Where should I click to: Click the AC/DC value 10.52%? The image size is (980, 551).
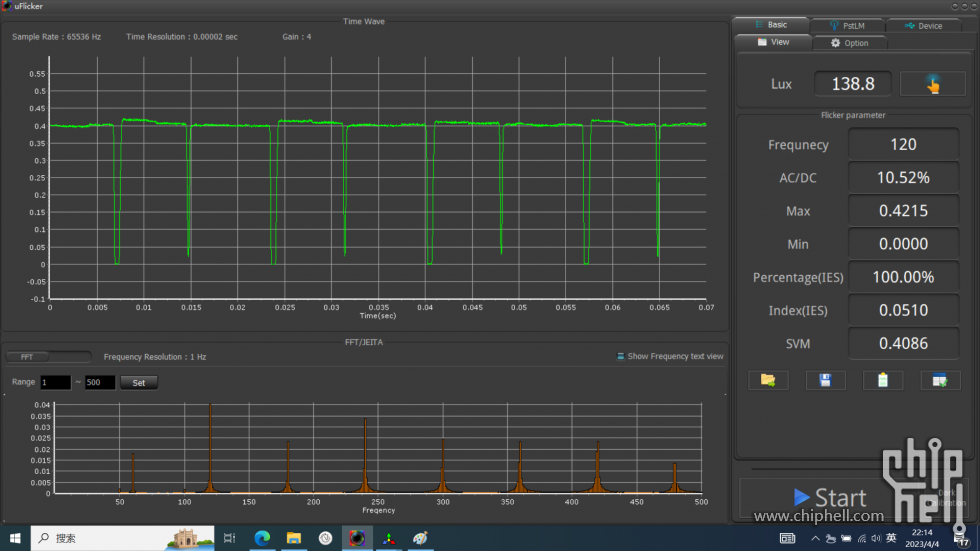pyautogui.click(x=903, y=177)
